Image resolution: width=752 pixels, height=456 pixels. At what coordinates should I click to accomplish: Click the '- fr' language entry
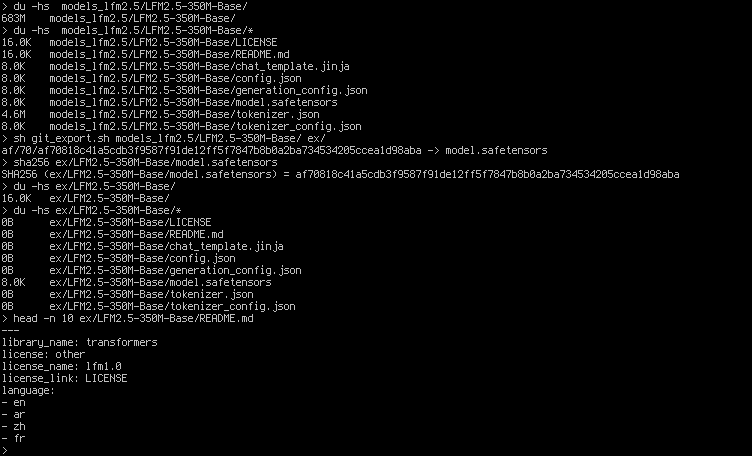(13, 438)
